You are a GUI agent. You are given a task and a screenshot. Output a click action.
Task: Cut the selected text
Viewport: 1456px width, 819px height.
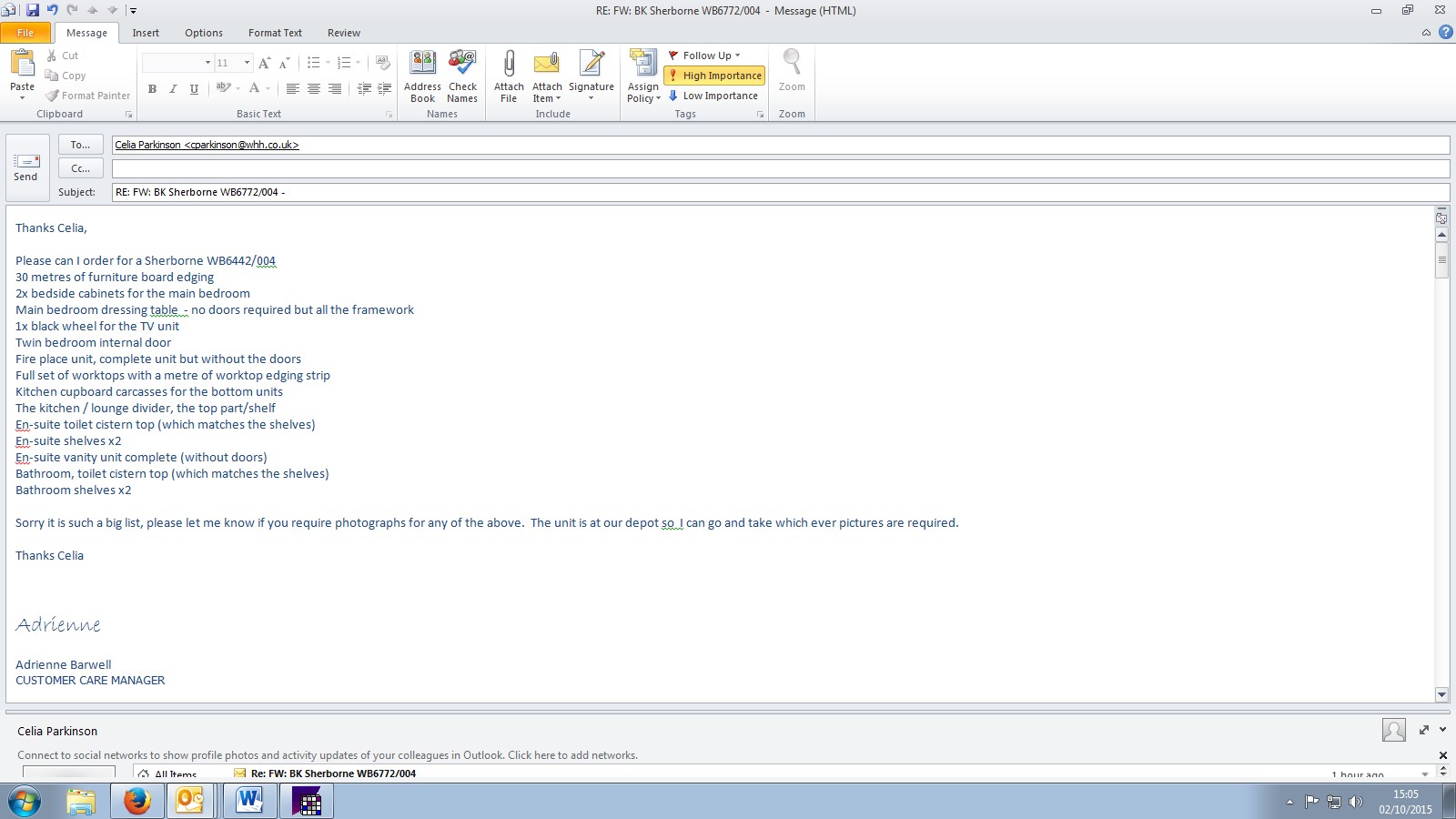coord(63,56)
